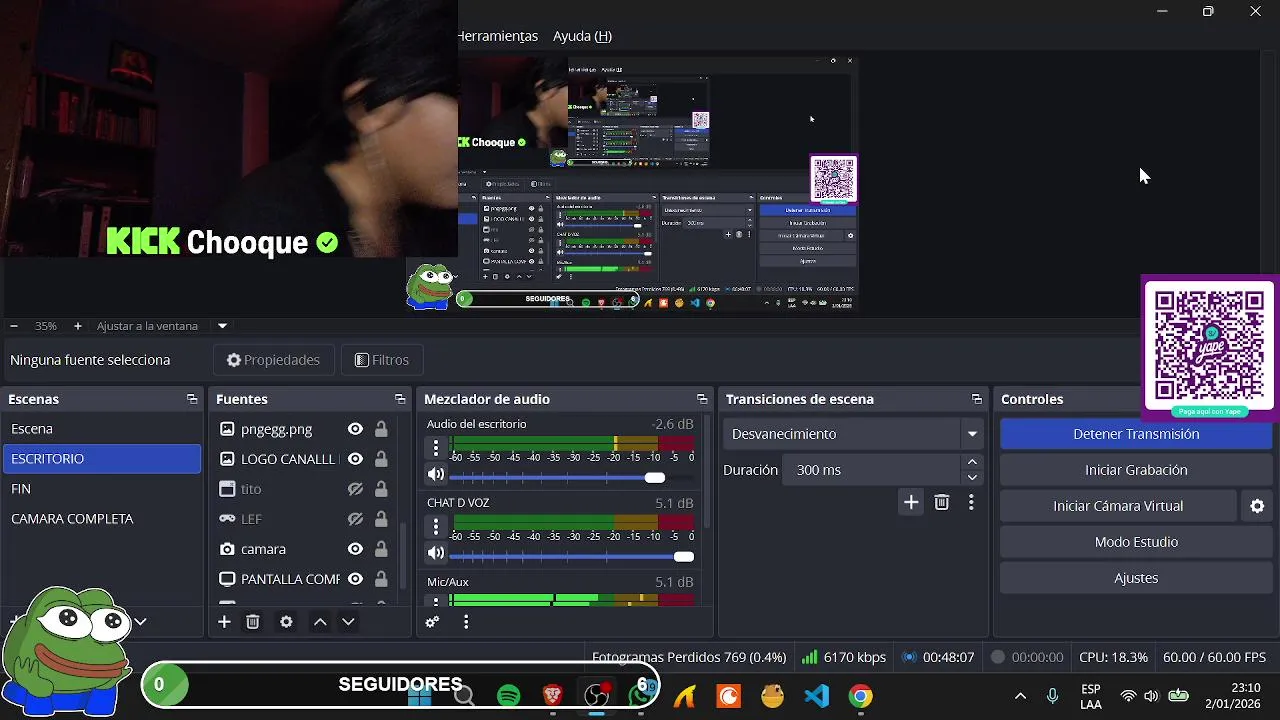Move source up with arrow icon
Viewport: 1280px width, 720px height.
pyautogui.click(x=320, y=622)
